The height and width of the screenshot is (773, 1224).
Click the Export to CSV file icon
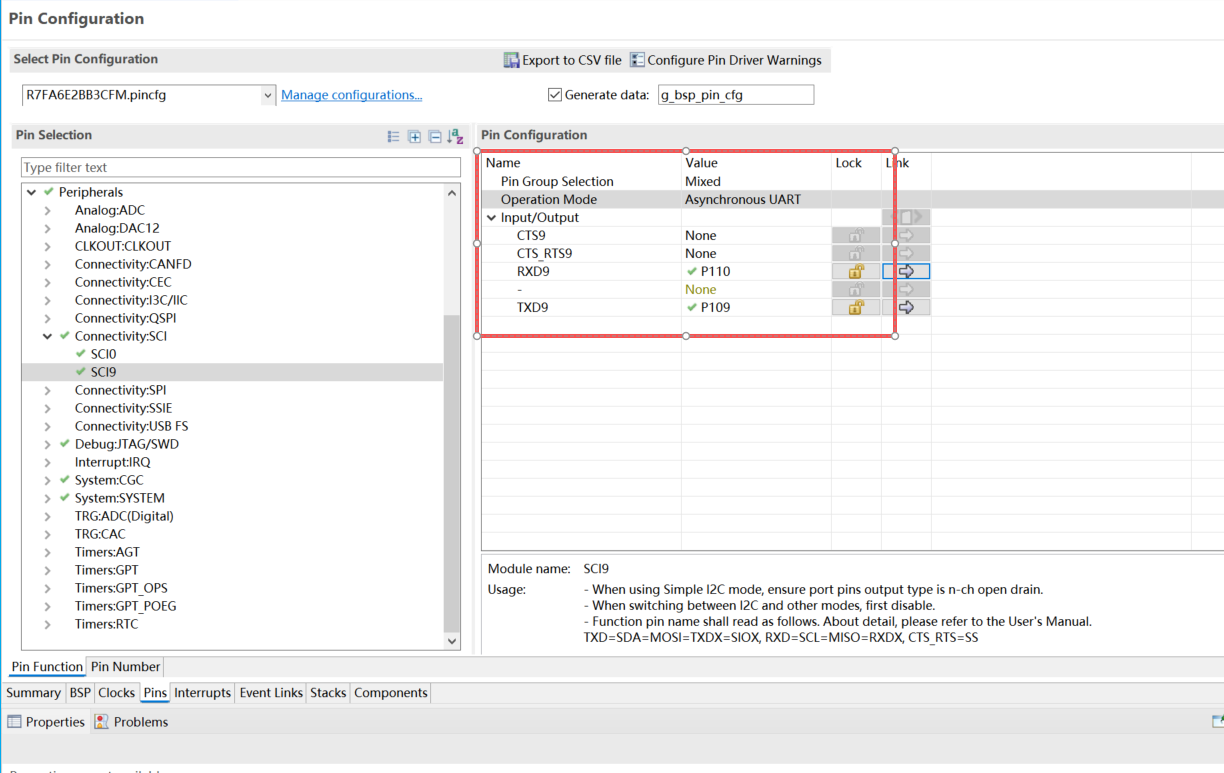click(x=511, y=60)
